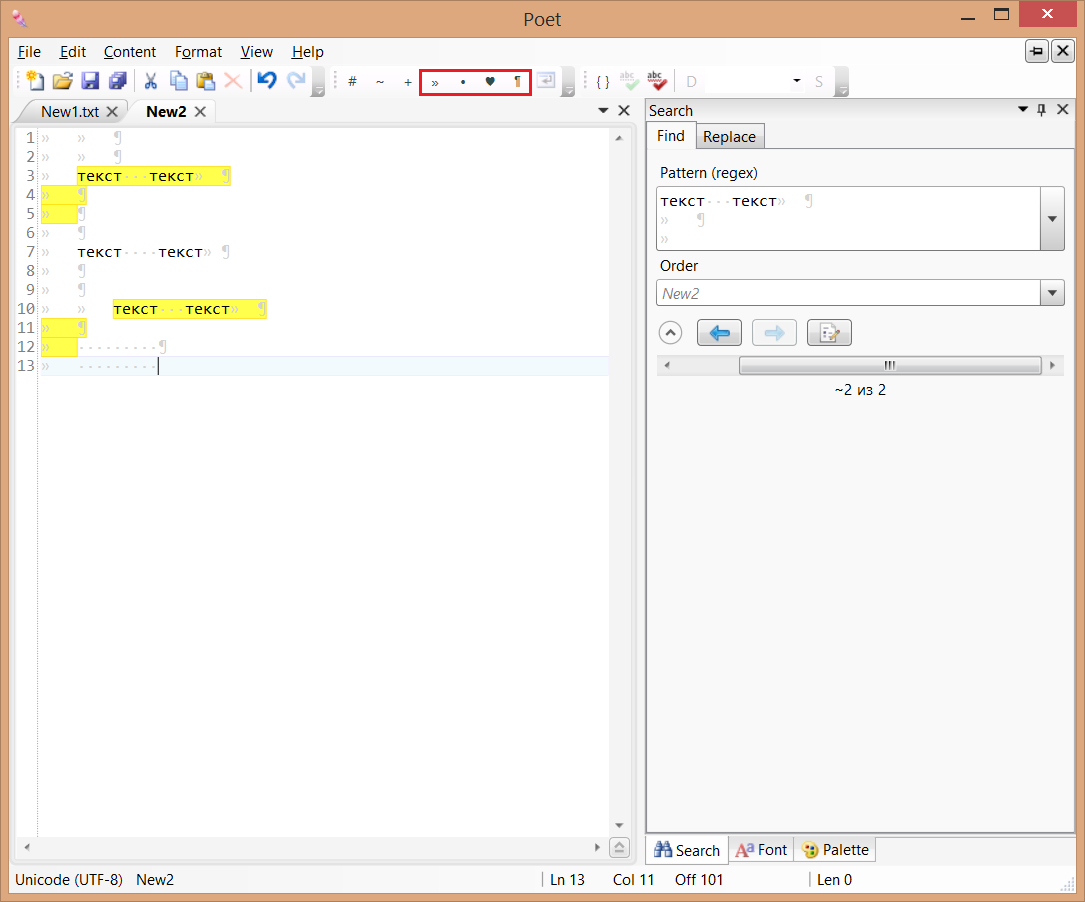
Task: Select the Find tab
Action: coord(671,136)
